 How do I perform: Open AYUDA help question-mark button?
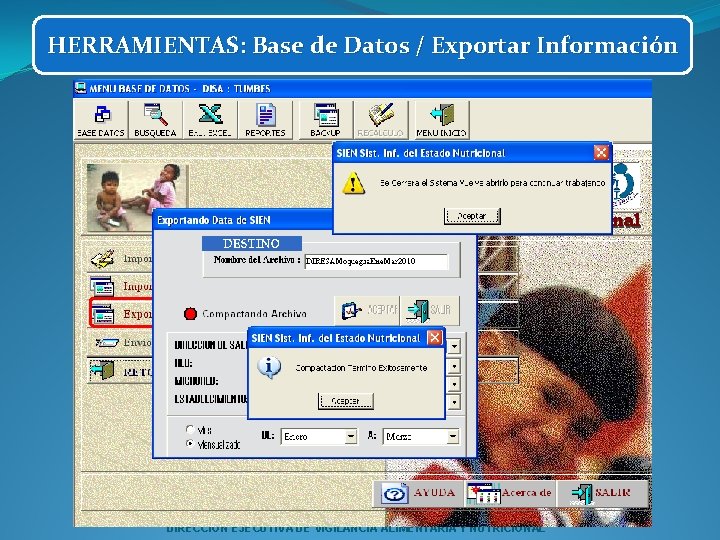(418, 493)
